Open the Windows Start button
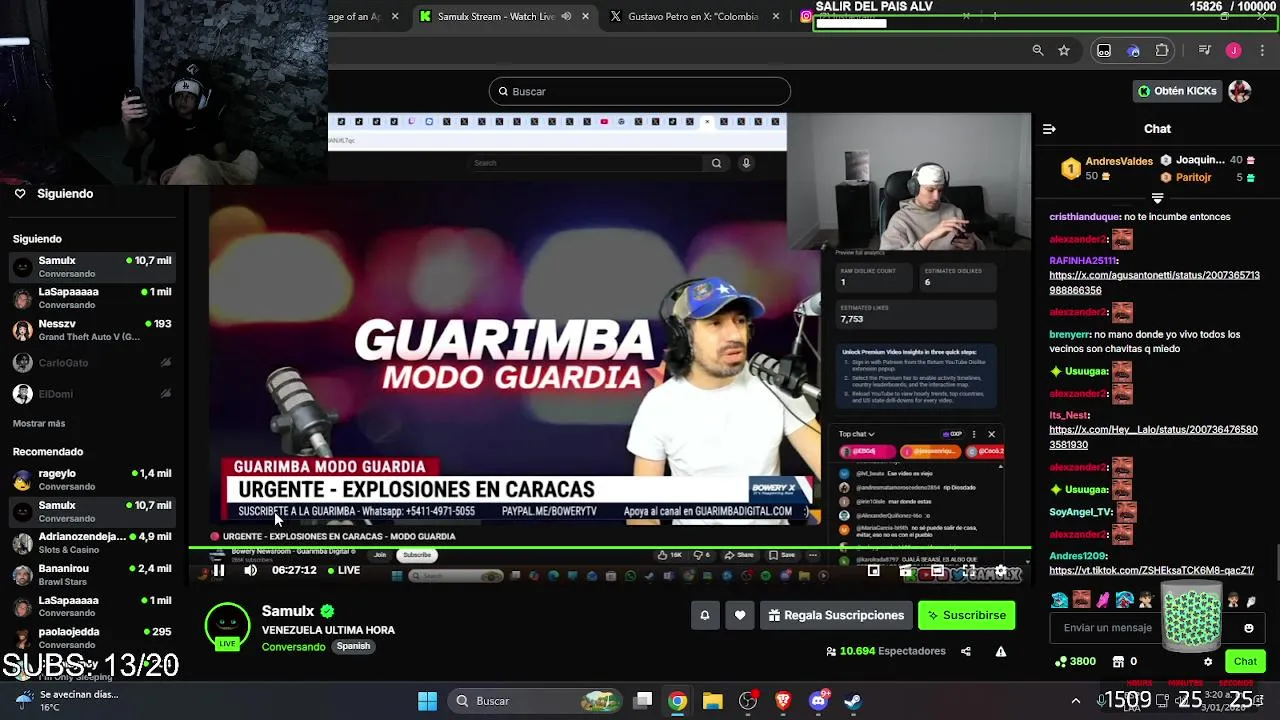Screen dimensions: 1280x720 (x=427, y=701)
